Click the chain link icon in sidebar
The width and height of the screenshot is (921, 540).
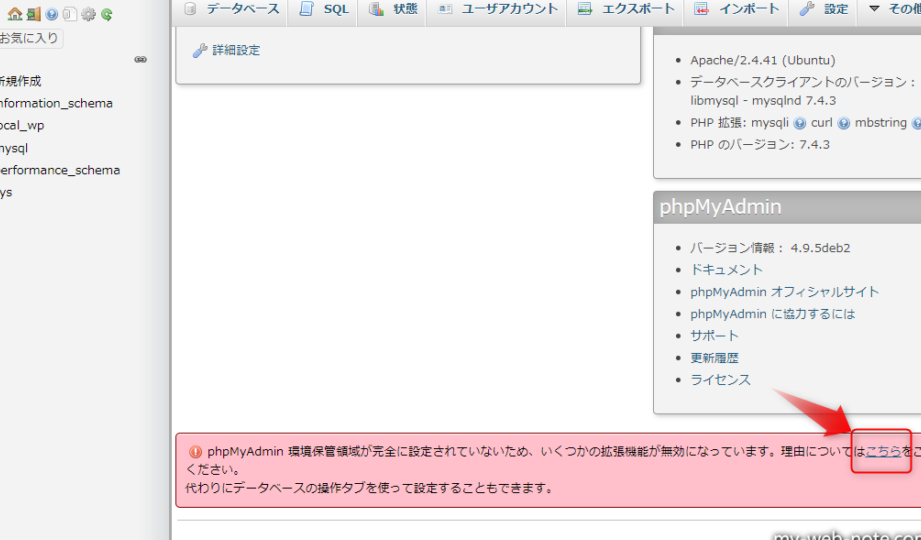pos(141,59)
